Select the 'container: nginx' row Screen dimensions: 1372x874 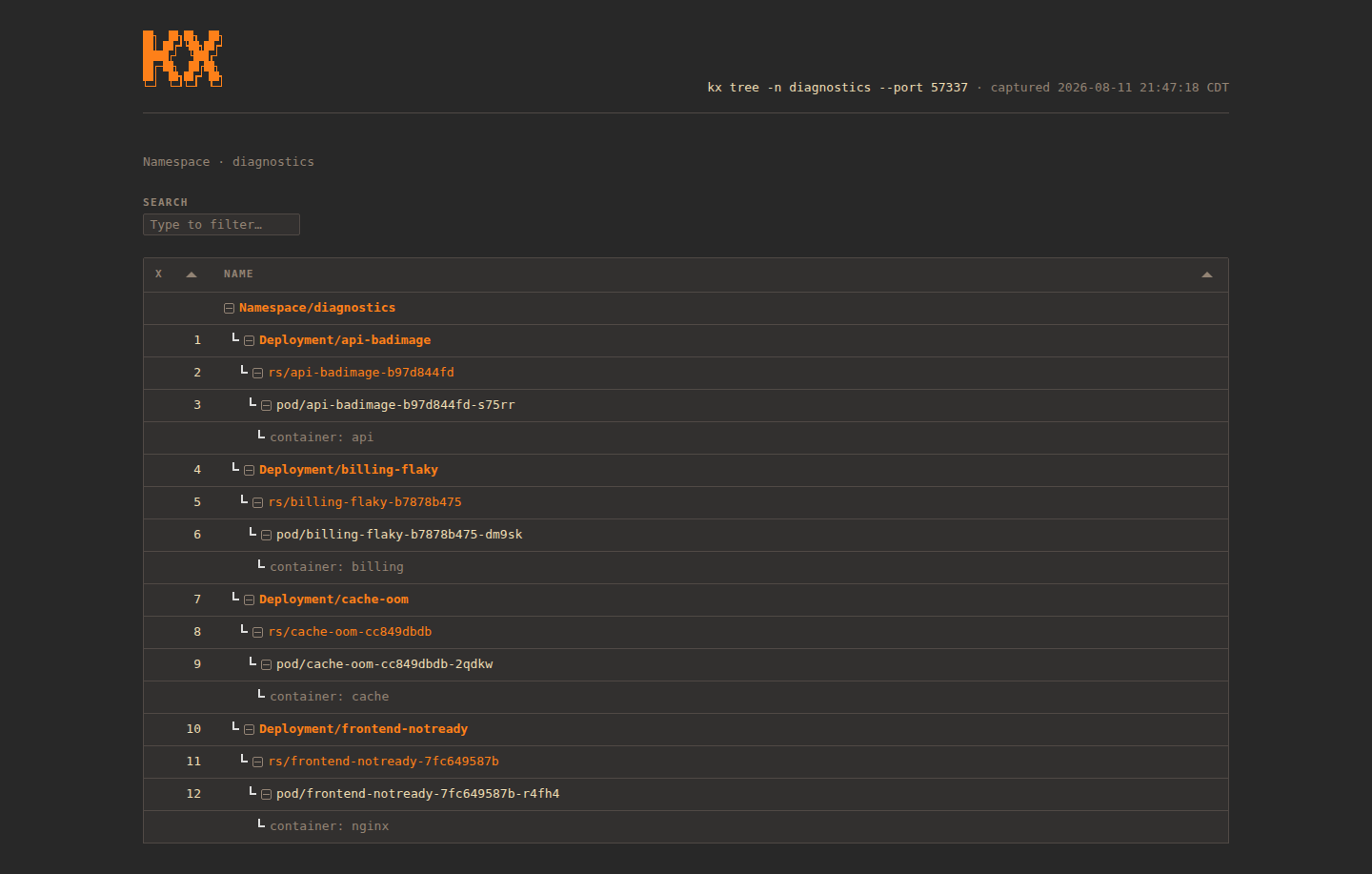click(x=685, y=826)
